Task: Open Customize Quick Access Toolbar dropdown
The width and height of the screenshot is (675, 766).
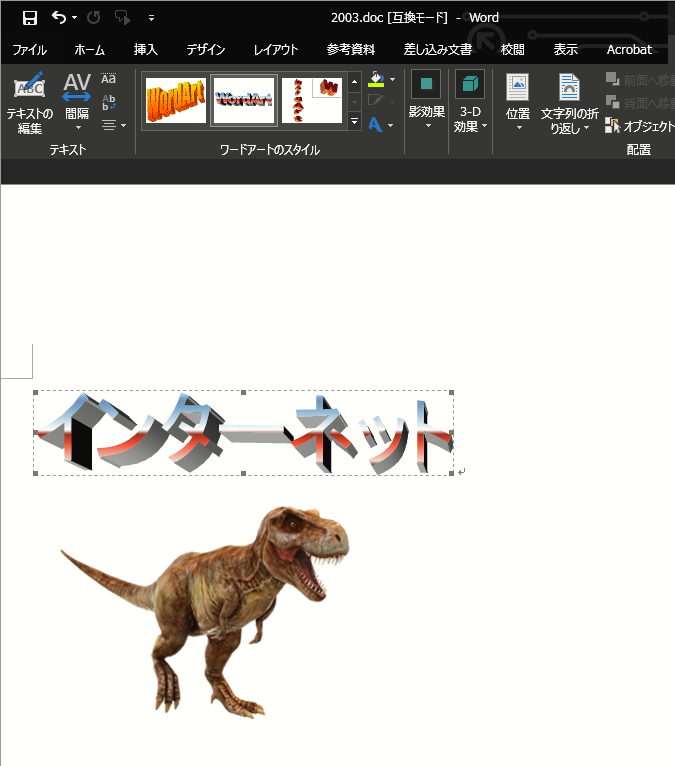Action: tap(151, 18)
